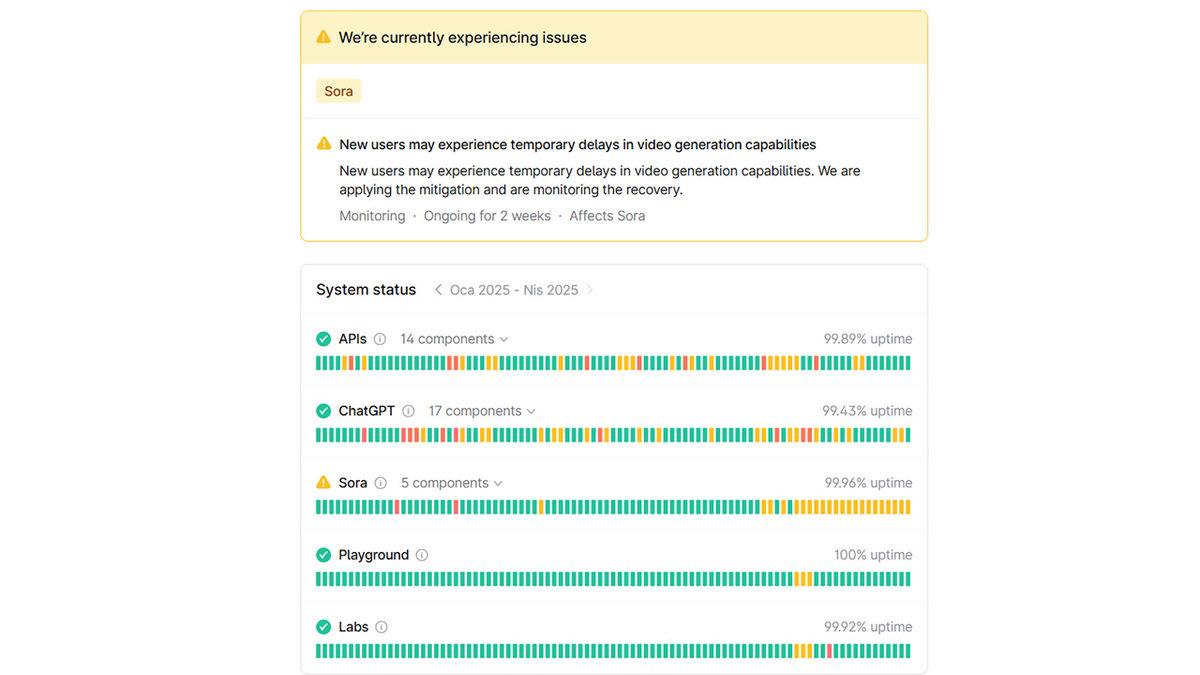Viewport: 1200px width, 675px height.
Task: Open the video generation delays incident title
Action: tap(577, 144)
